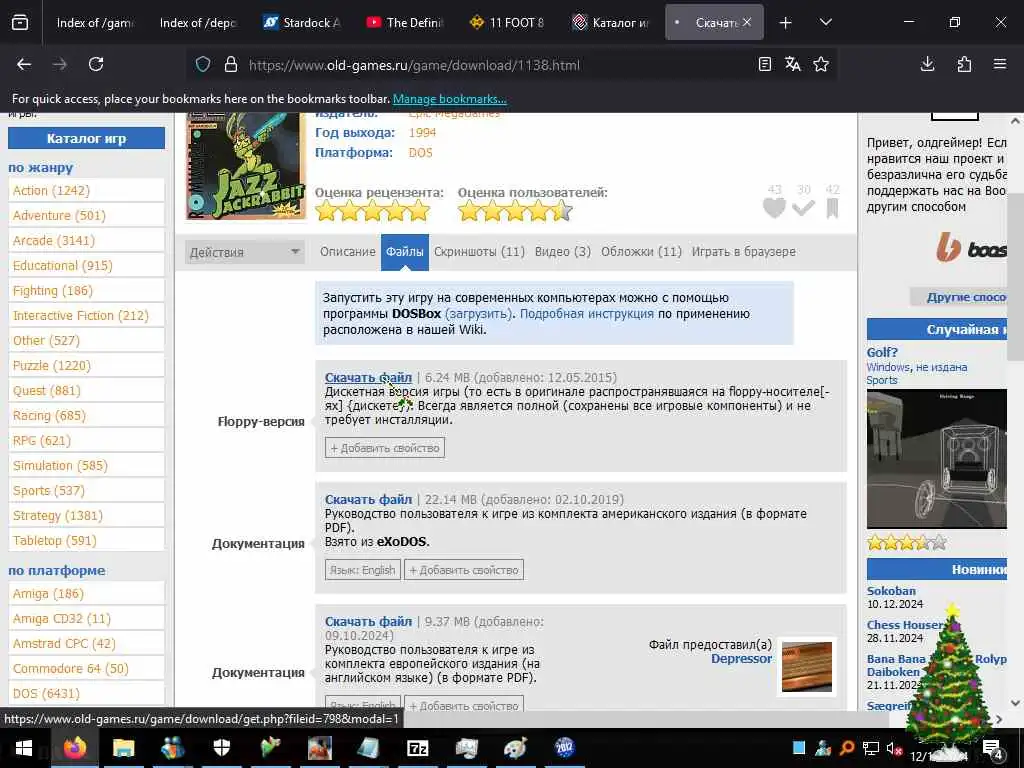This screenshot has height=768, width=1024.
Task: Open the Другие способы support button
Action: tap(958, 297)
